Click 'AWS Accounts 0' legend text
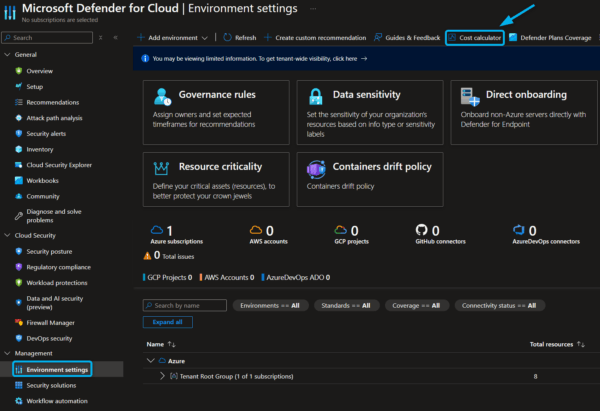Viewport: 600px width, 411px height. click(x=229, y=277)
